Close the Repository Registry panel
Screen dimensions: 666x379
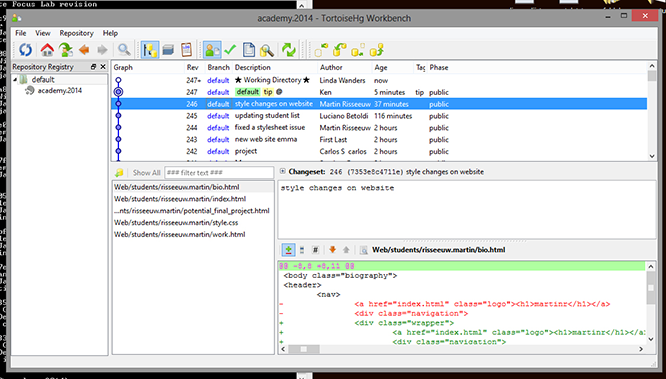click(x=103, y=67)
